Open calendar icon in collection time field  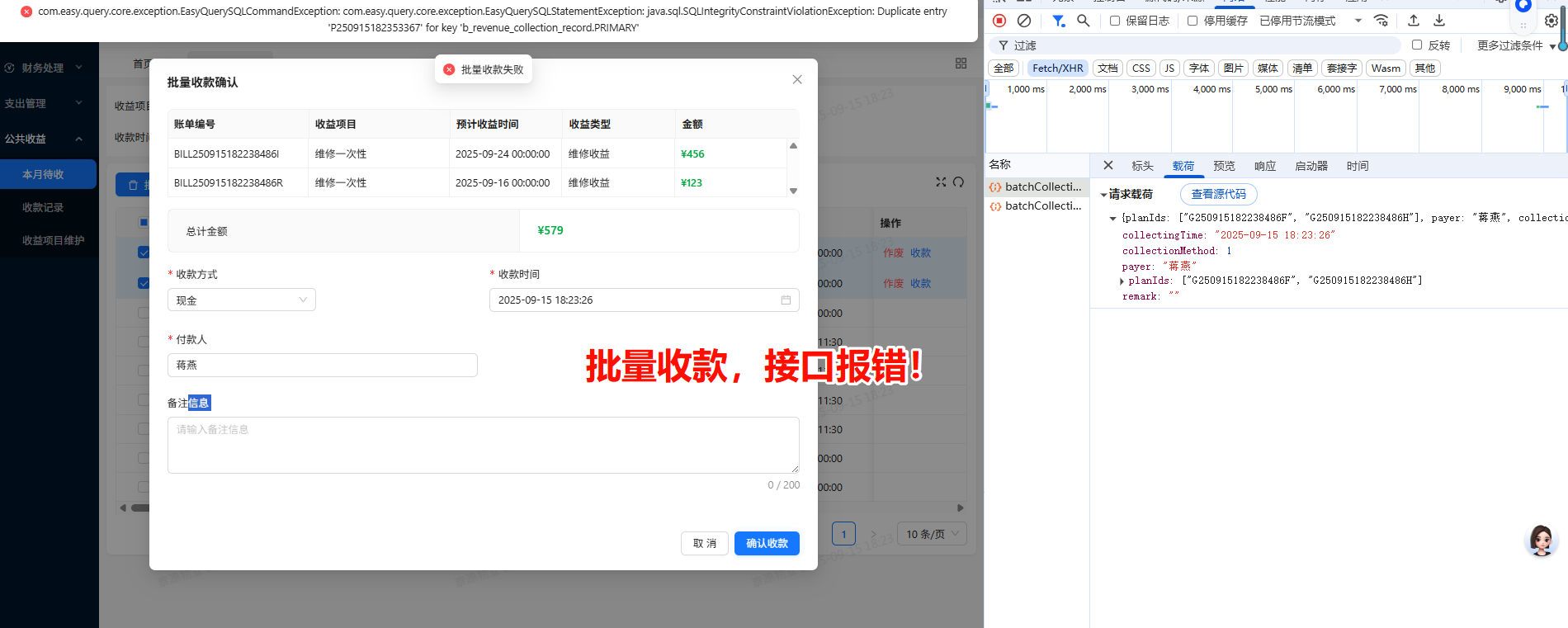[786, 300]
